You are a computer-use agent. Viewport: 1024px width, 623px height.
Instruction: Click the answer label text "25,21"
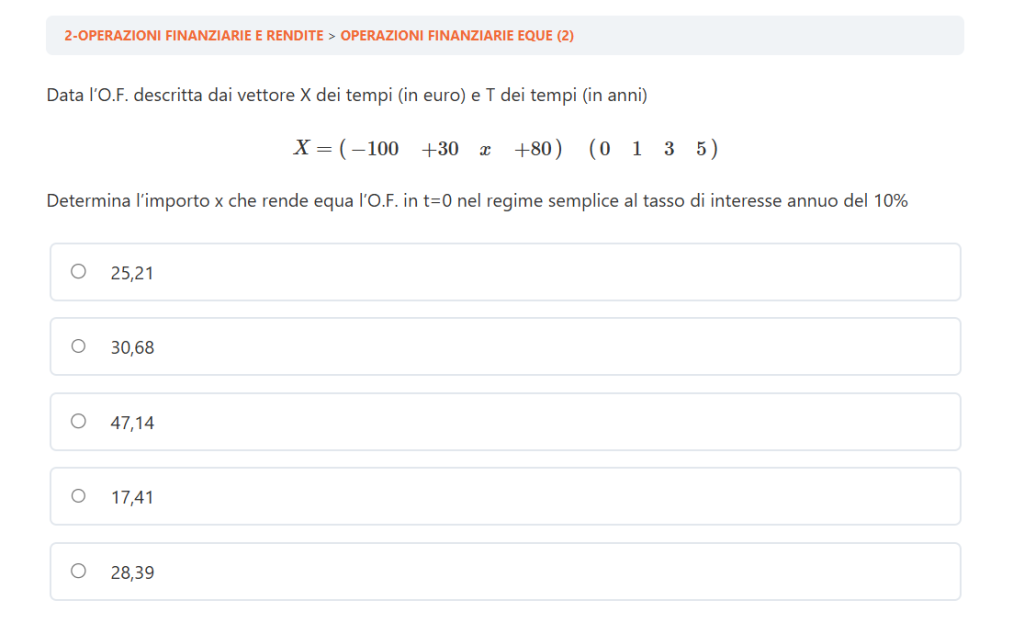pyautogui.click(x=132, y=272)
